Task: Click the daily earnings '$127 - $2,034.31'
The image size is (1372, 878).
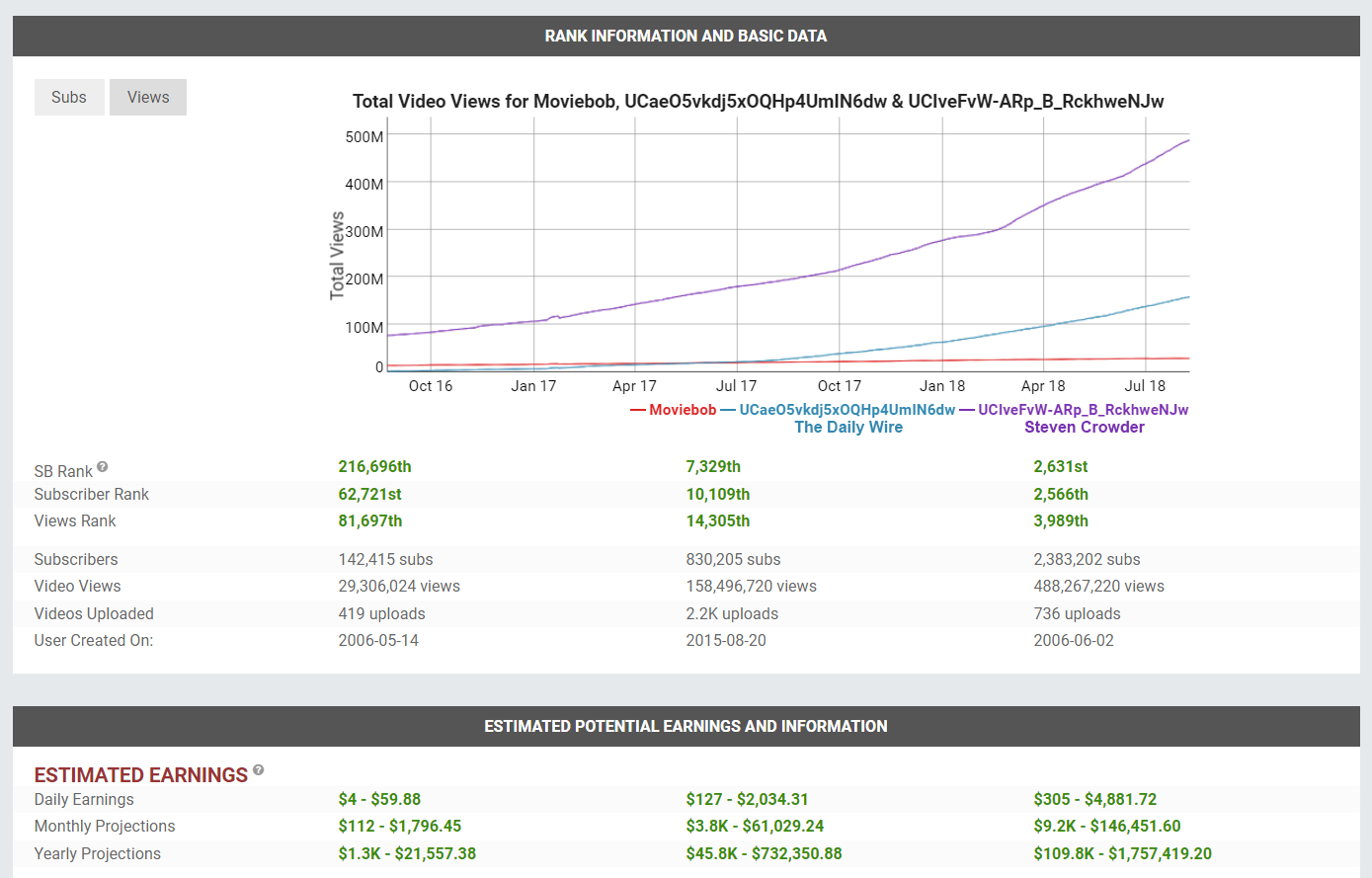Action: click(x=746, y=799)
